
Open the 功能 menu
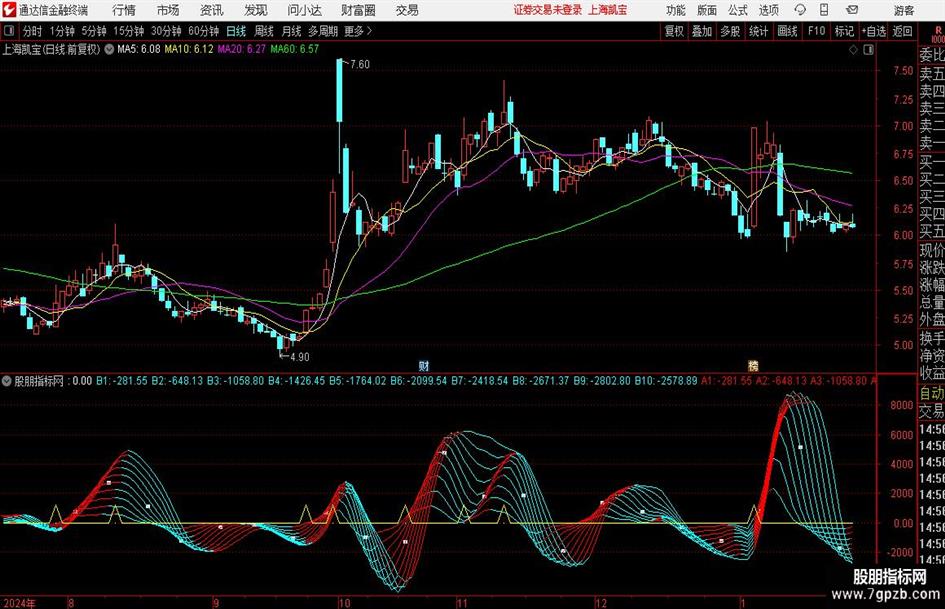pyautogui.click(x=676, y=10)
